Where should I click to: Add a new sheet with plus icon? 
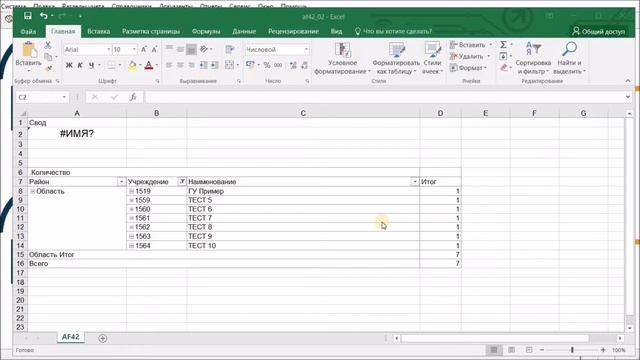click(x=102, y=338)
